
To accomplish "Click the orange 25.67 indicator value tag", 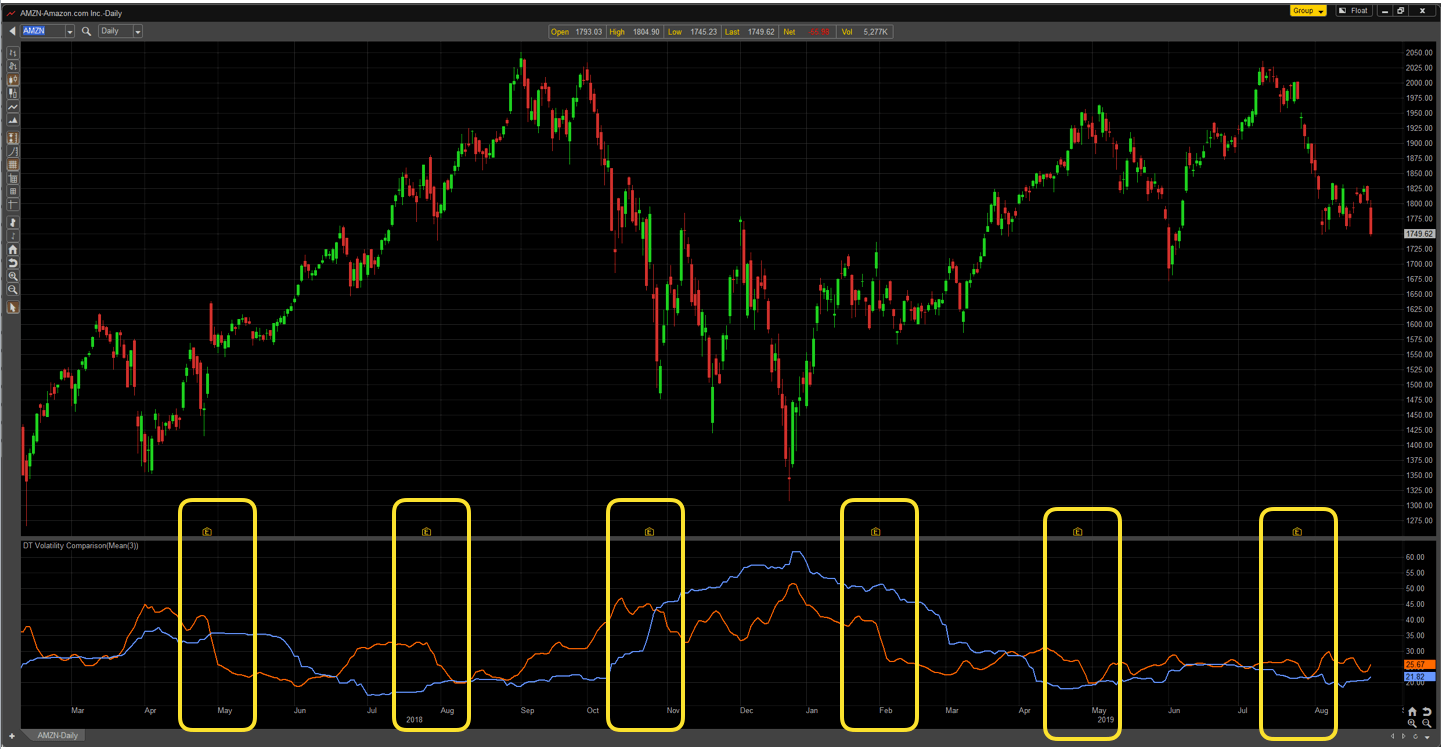I will tap(1420, 664).
